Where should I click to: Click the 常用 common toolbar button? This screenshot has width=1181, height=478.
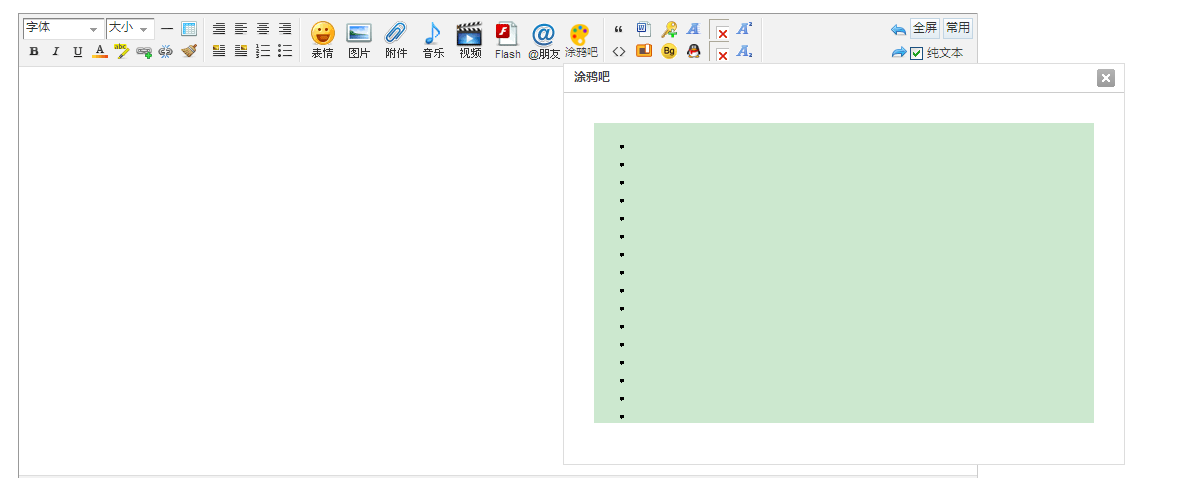pyautogui.click(x=957, y=28)
